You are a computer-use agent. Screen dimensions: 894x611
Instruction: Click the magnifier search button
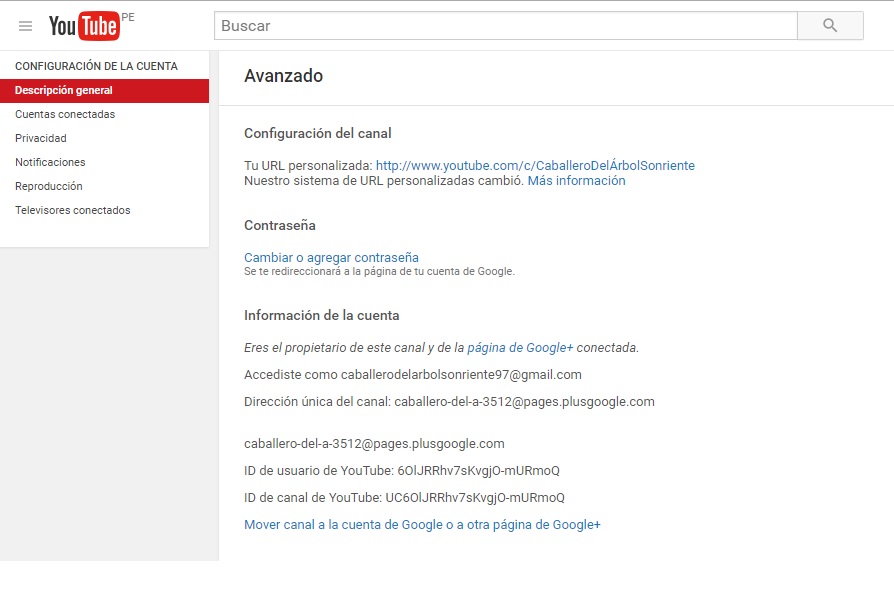coord(830,26)
